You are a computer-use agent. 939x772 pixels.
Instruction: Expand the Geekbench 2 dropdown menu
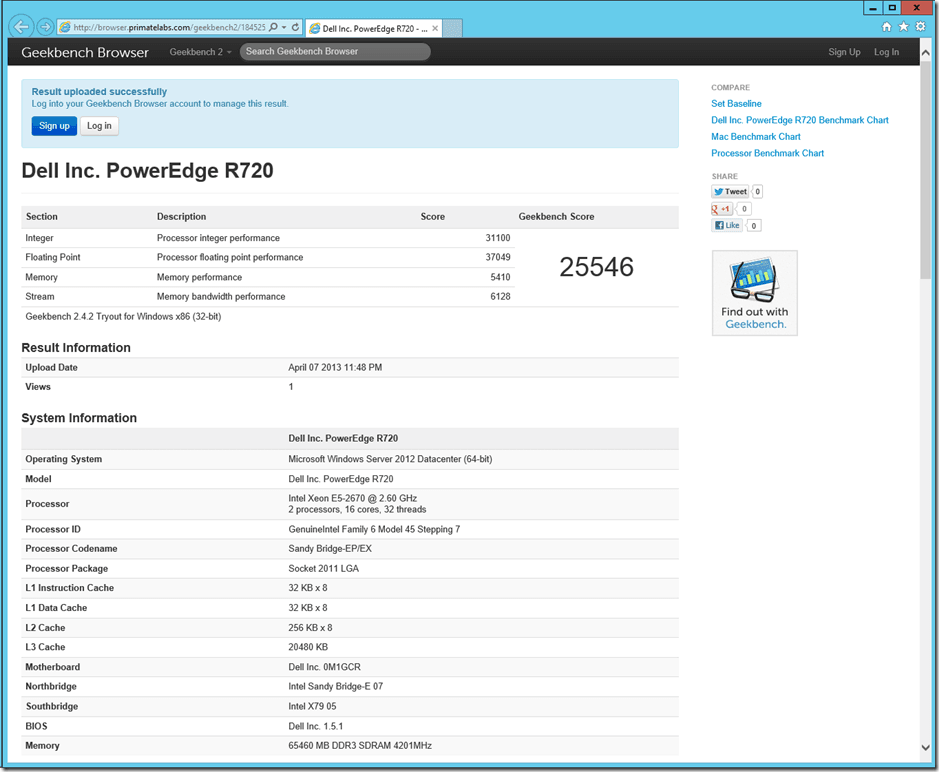[200, 52]
